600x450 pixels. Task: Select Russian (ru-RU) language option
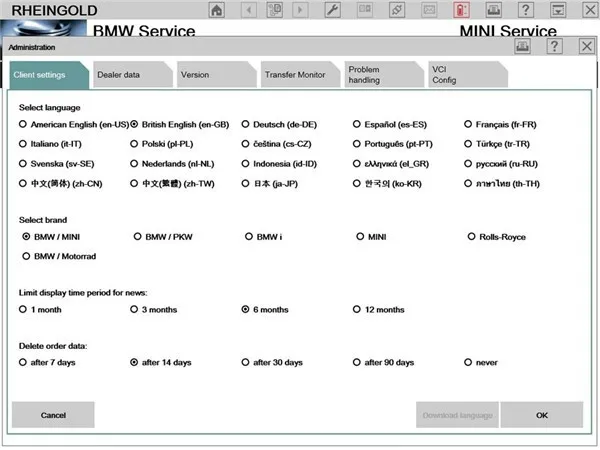(501, 164)
